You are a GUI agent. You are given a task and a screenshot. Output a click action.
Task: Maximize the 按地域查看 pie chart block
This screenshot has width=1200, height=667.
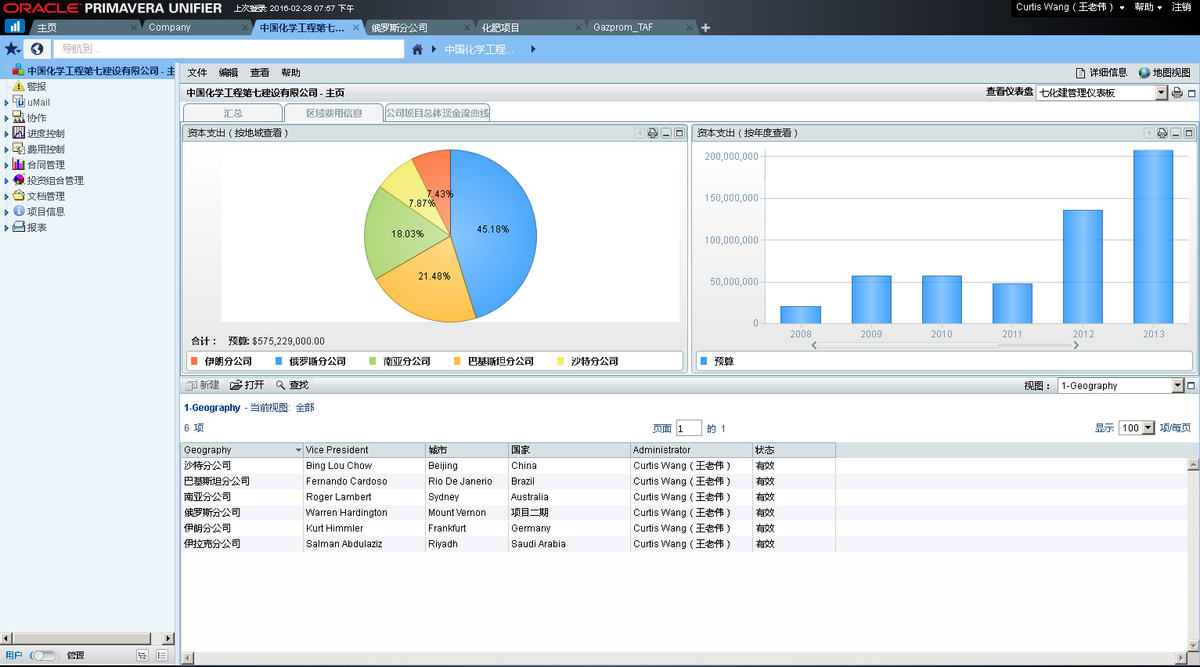(x=679, y=133)
